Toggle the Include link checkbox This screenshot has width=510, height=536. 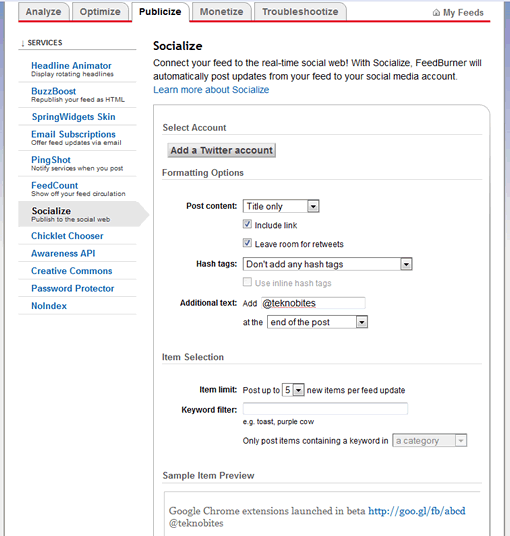tap(247, 224)
